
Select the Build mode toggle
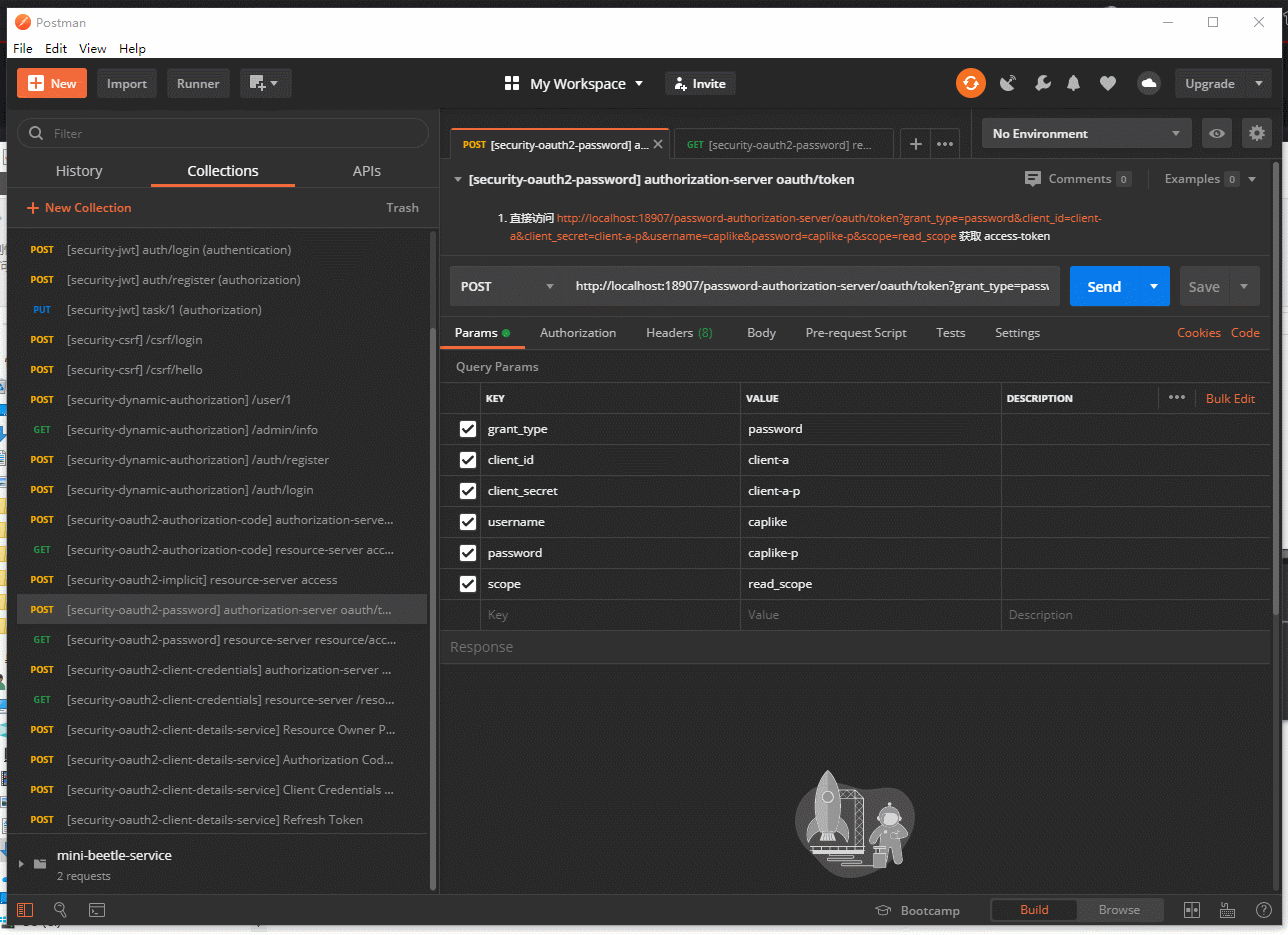point(1034,910)
